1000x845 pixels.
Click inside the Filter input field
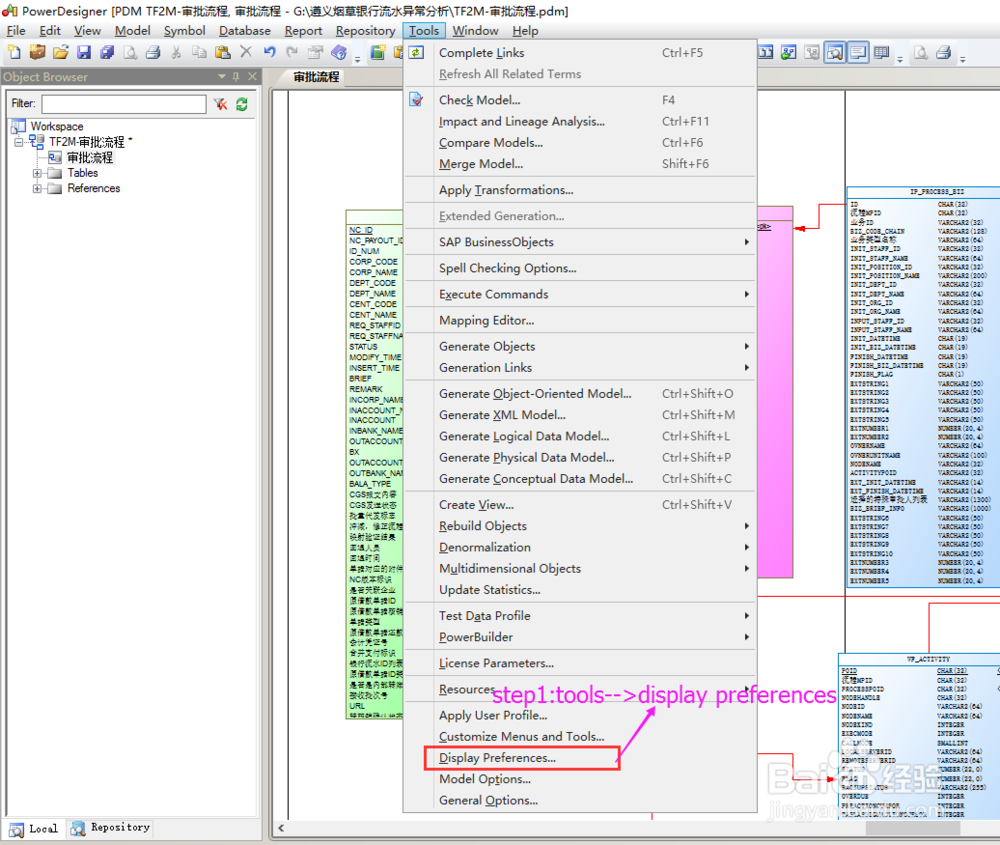[x=124, y=104]
